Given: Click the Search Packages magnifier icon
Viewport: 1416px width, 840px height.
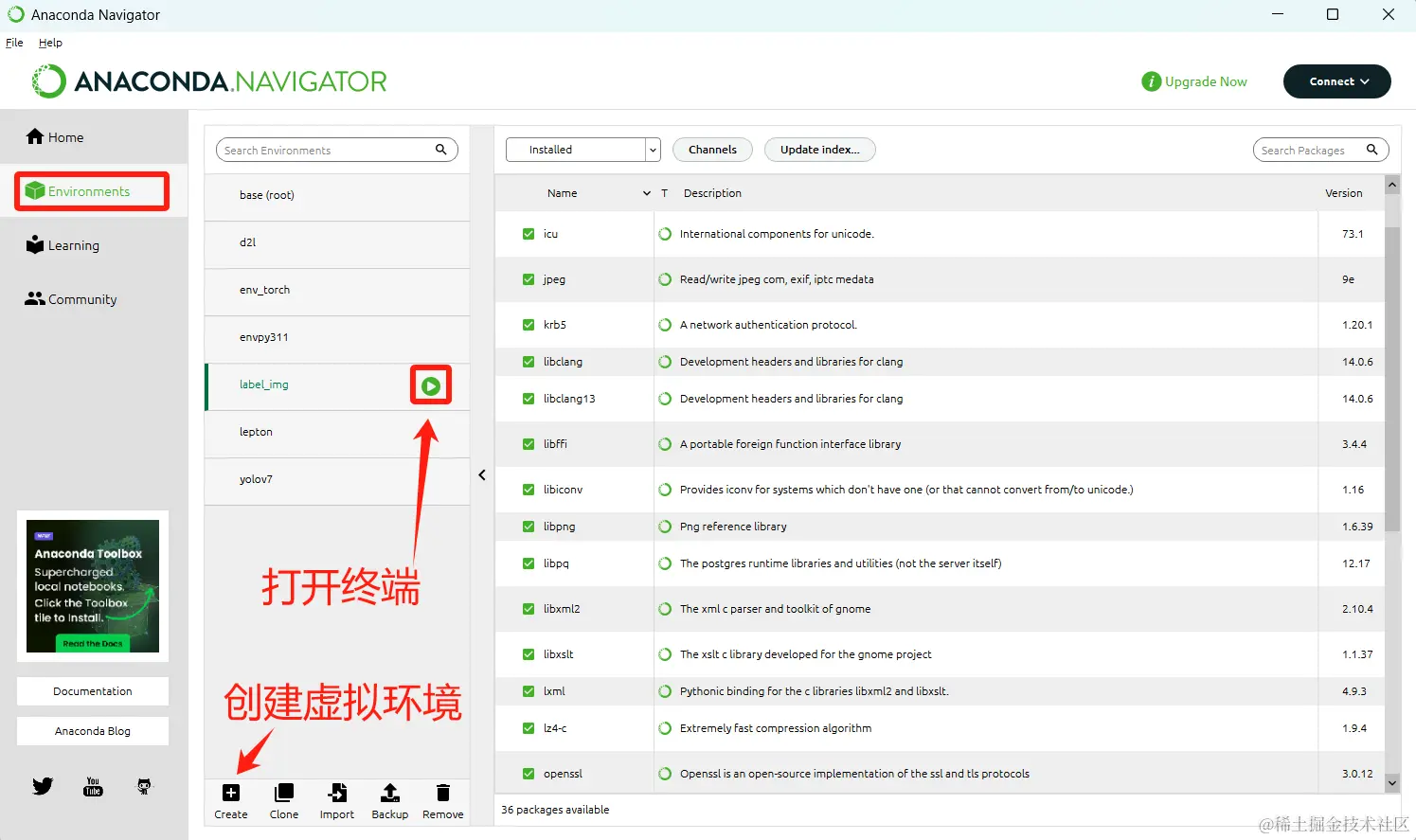Looking at the screenshot, I should (1371, 150).
